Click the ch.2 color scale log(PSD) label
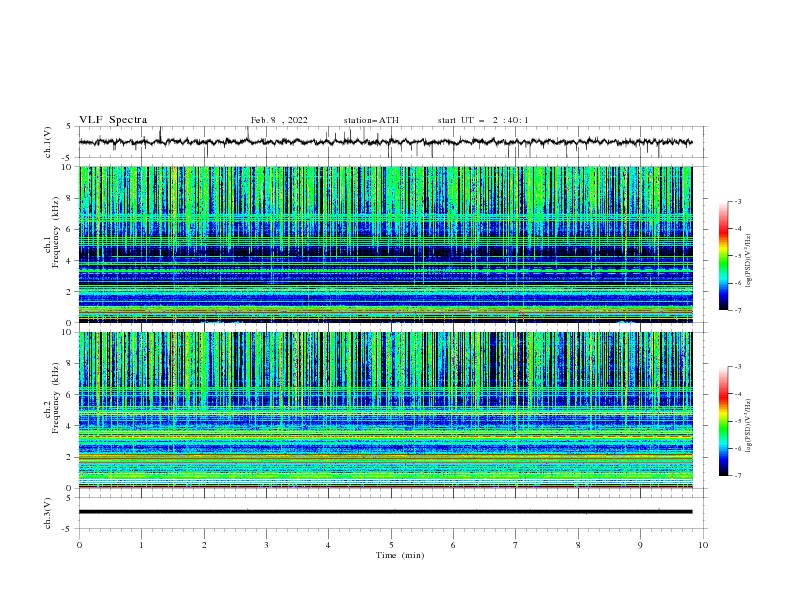This screenshot has width=792, height=612. pos(749,425)
